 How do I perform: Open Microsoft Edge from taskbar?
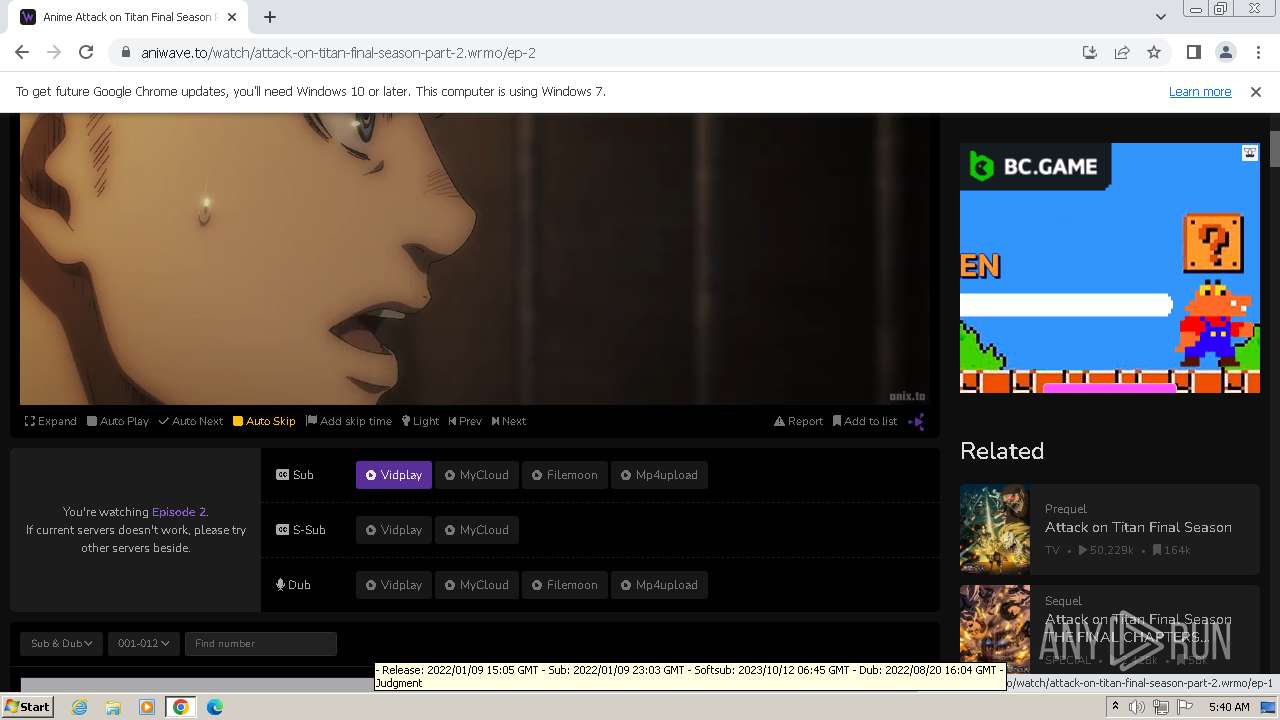click(215, 707)
